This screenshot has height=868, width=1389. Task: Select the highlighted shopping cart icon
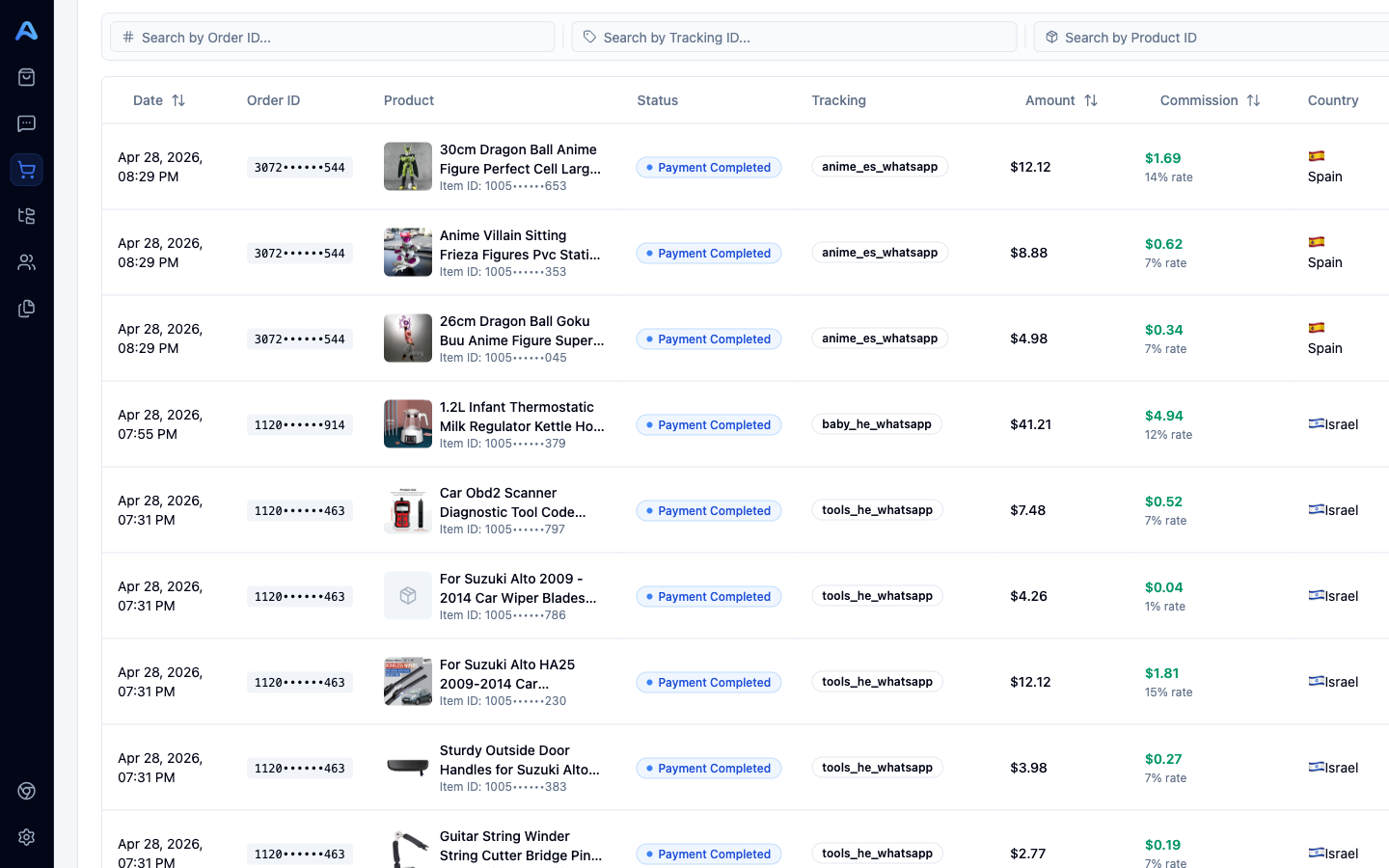26,170
